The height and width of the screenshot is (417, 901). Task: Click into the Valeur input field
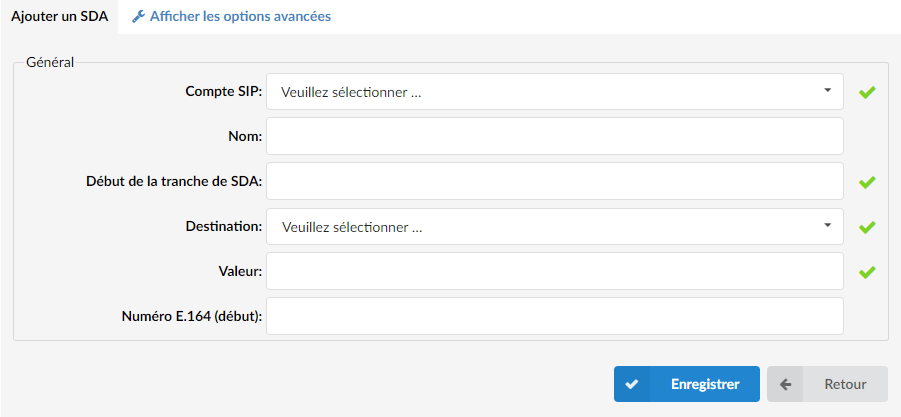point(555,271)
